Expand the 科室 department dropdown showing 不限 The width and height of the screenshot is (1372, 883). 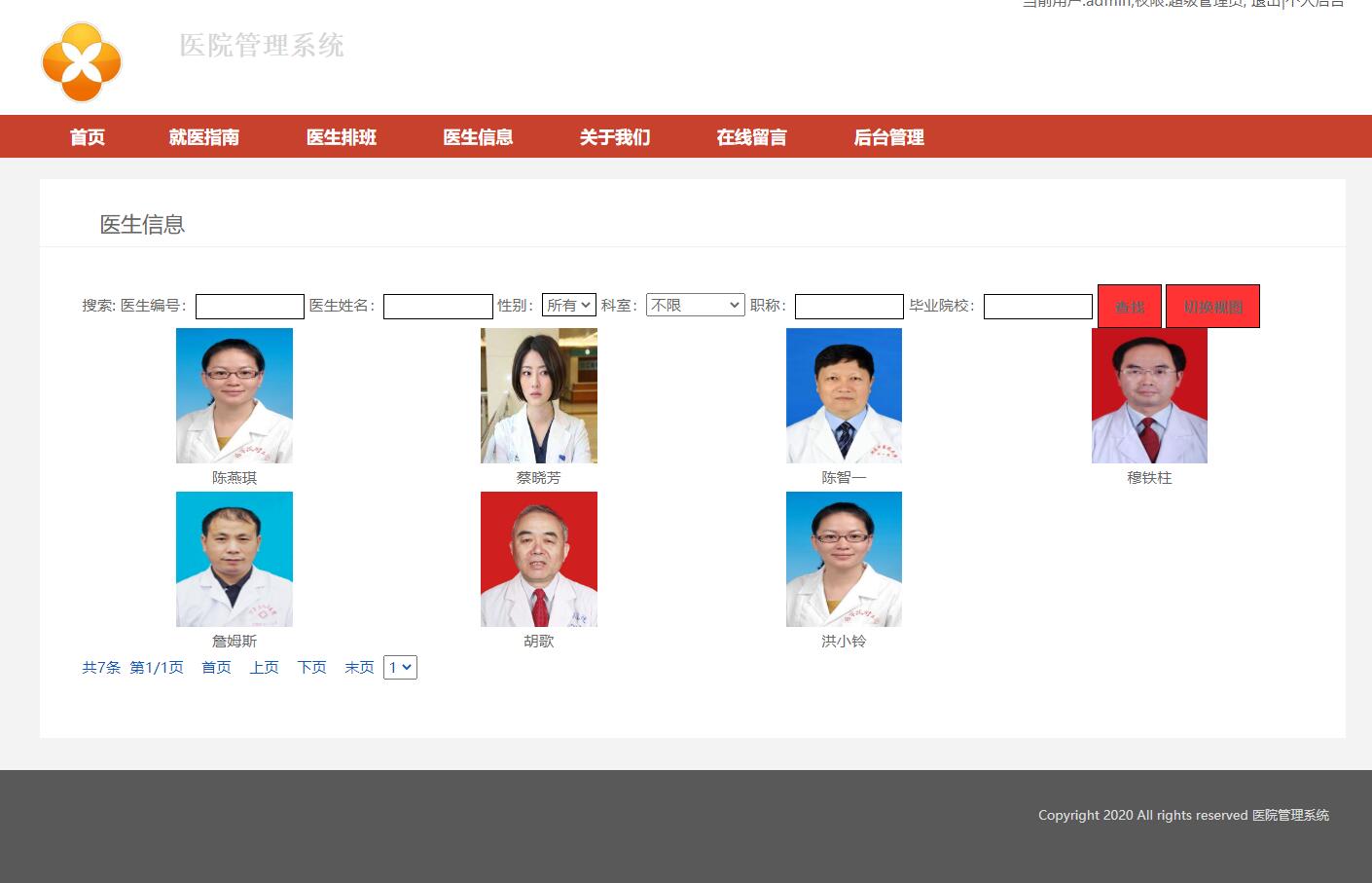coord(695,305)
